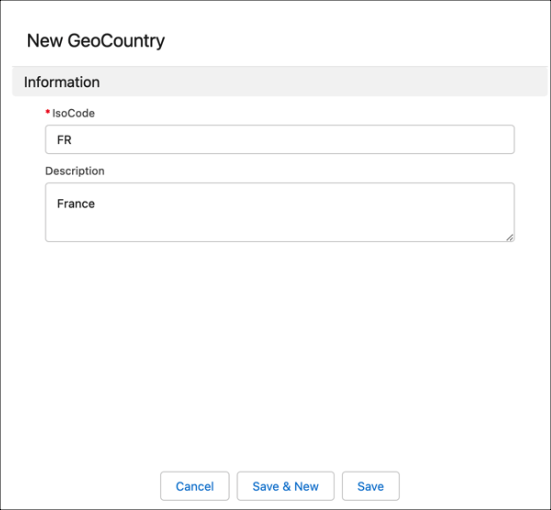
Task: Save the new GeoCountry record
Action: point(371,486)
